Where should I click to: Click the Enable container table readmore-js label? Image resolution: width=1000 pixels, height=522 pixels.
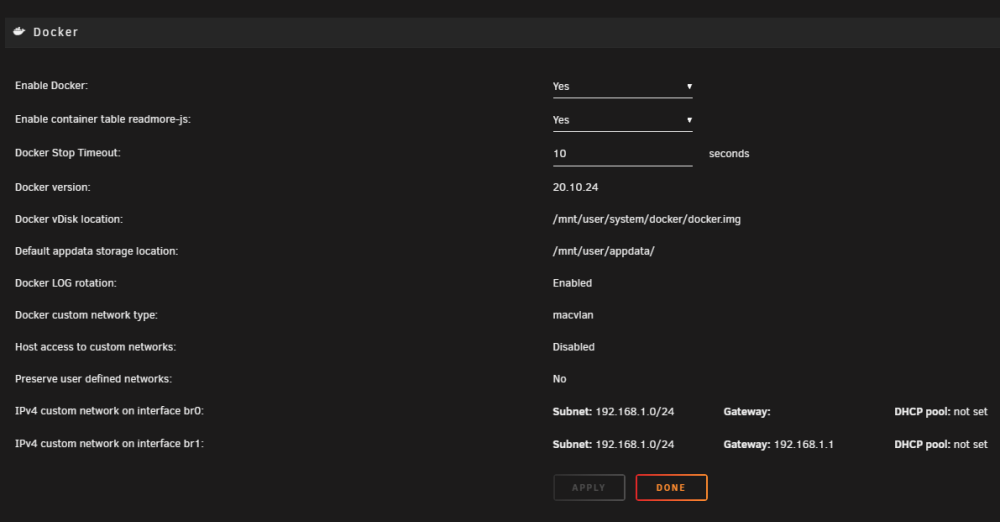(103, 119)
